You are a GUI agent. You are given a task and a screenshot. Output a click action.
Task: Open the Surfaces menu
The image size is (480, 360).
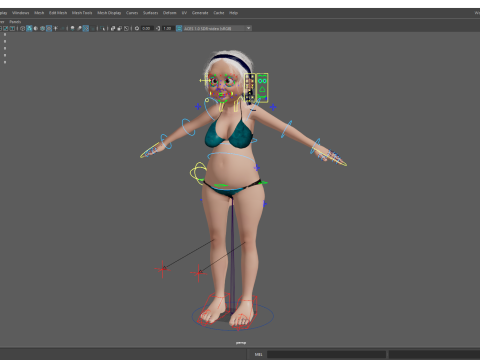[150, 13]
